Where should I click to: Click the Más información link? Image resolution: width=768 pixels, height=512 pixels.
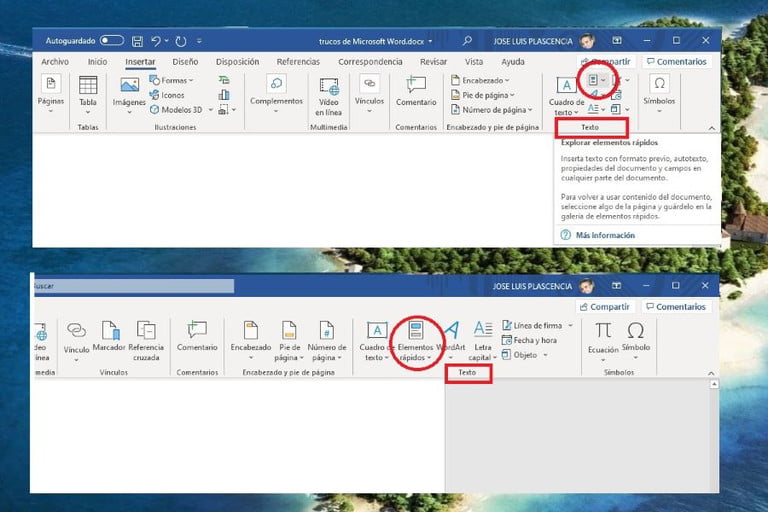pyautogui.click(x=604, y=235)
